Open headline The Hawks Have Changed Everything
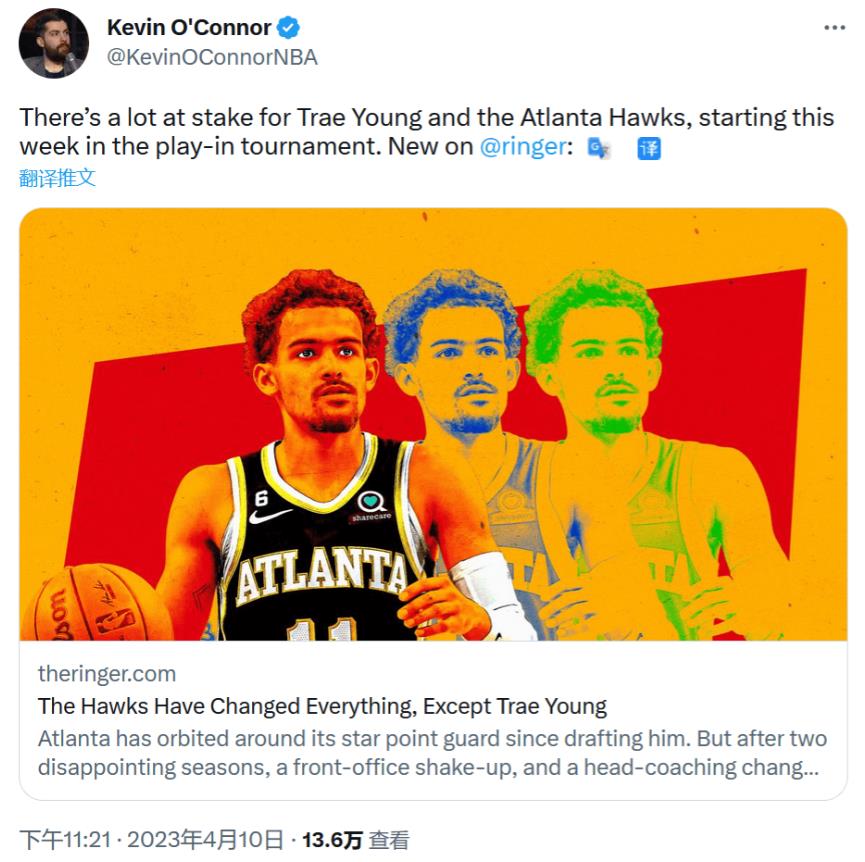The height and width of the screenshot is (862, 865). coord(322,706)
